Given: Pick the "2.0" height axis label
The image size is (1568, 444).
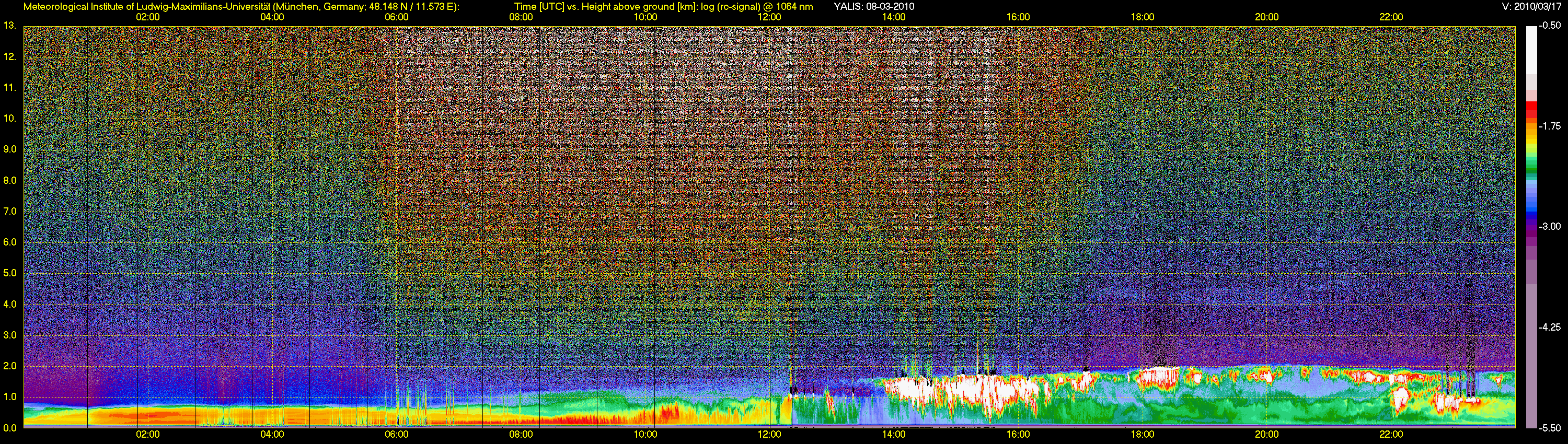Looking at the screenshot, I should 10,366.
